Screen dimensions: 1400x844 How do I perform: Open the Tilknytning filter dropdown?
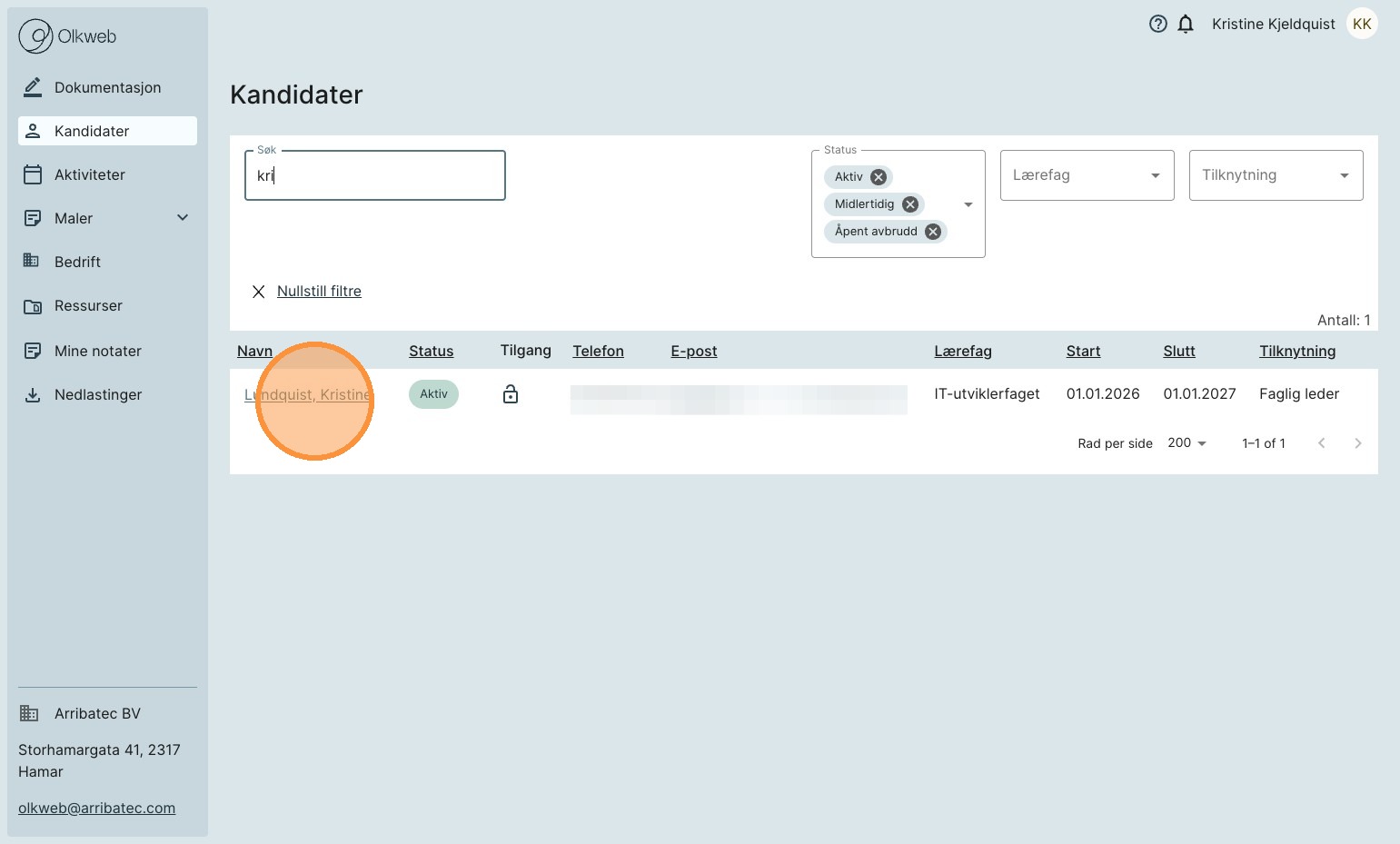pos(1276,175)
